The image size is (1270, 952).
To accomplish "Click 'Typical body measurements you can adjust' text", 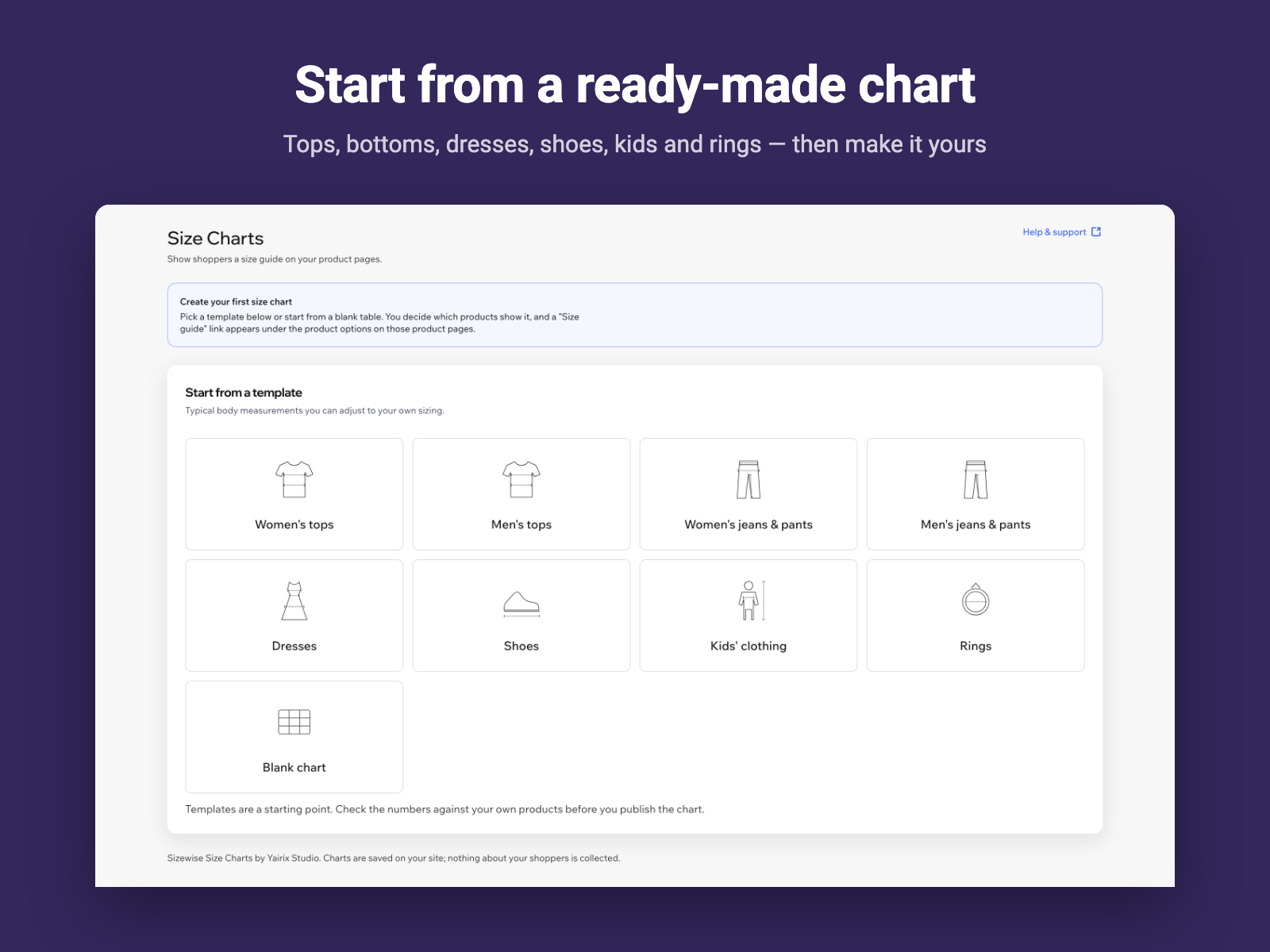I will 314,411.
